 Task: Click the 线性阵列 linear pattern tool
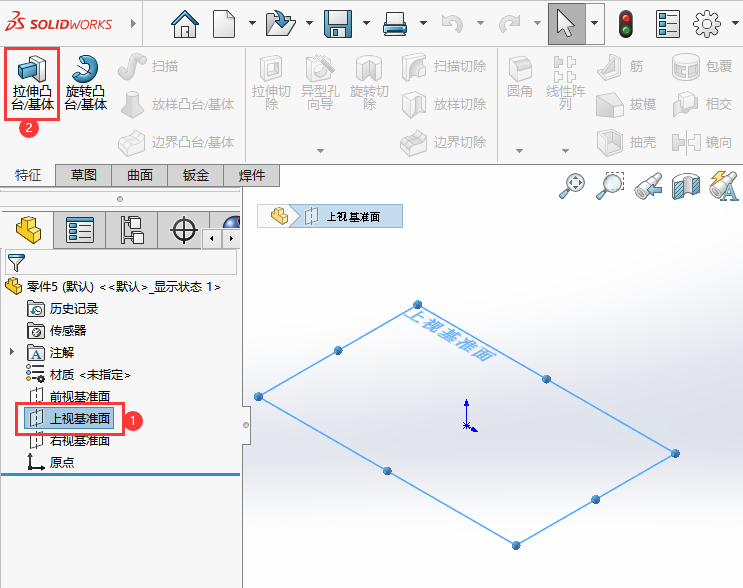[x=565, y=83]
